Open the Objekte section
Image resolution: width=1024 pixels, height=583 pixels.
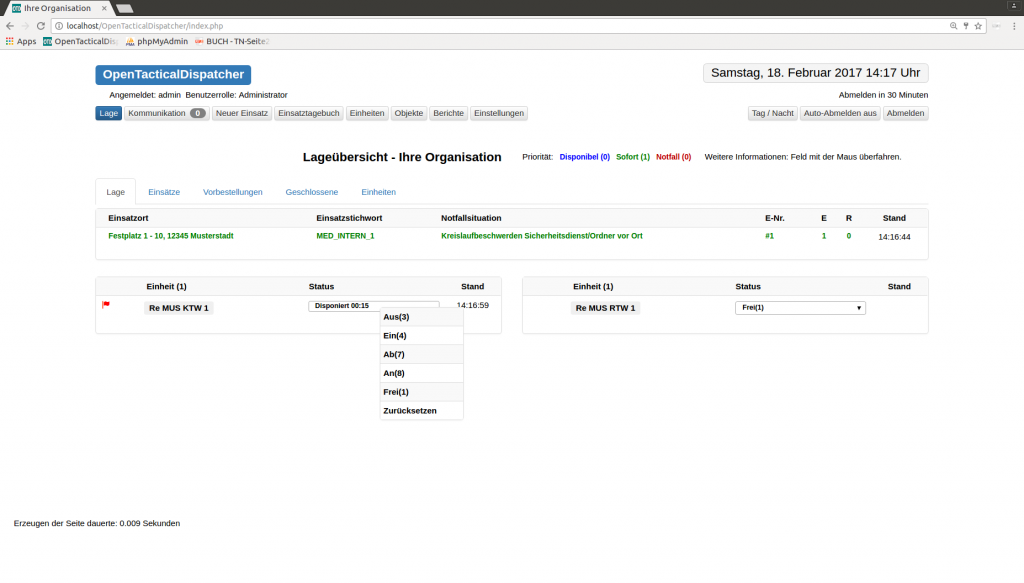[409, 113]
